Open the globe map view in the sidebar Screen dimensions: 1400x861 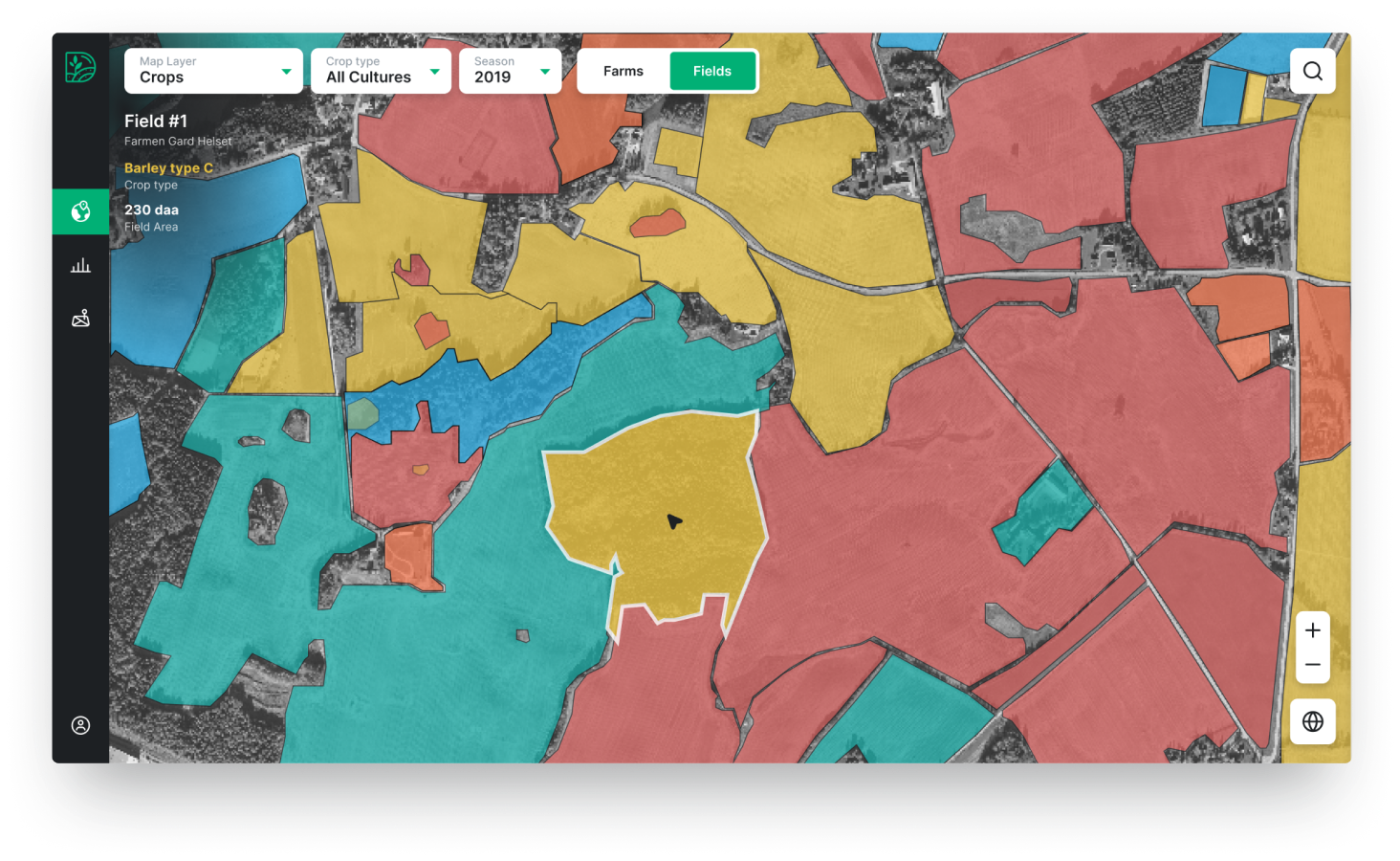[80, 210]
